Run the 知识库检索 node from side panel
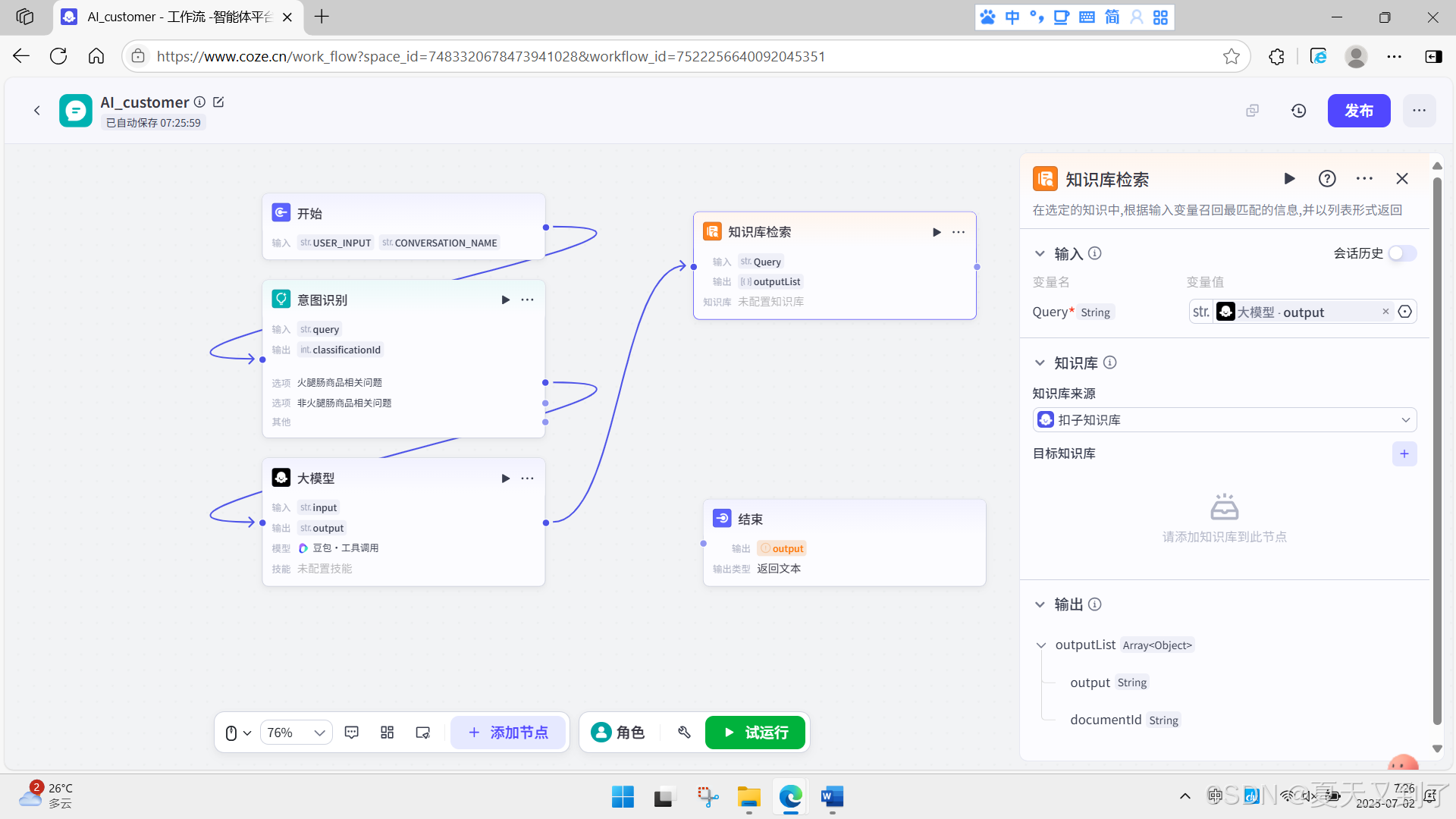1456x819 pixels. tap(1289, 179)
